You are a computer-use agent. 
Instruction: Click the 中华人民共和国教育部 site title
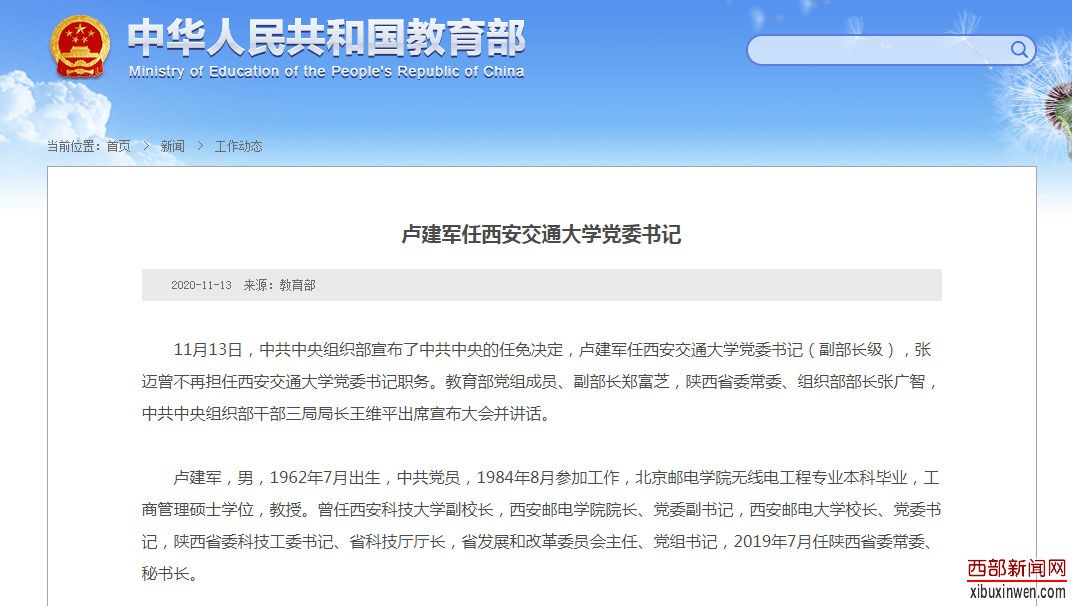(326, 38)
